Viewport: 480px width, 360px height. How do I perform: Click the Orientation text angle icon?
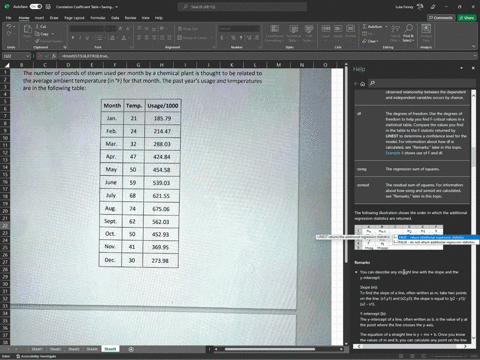[x=161, y=29]
